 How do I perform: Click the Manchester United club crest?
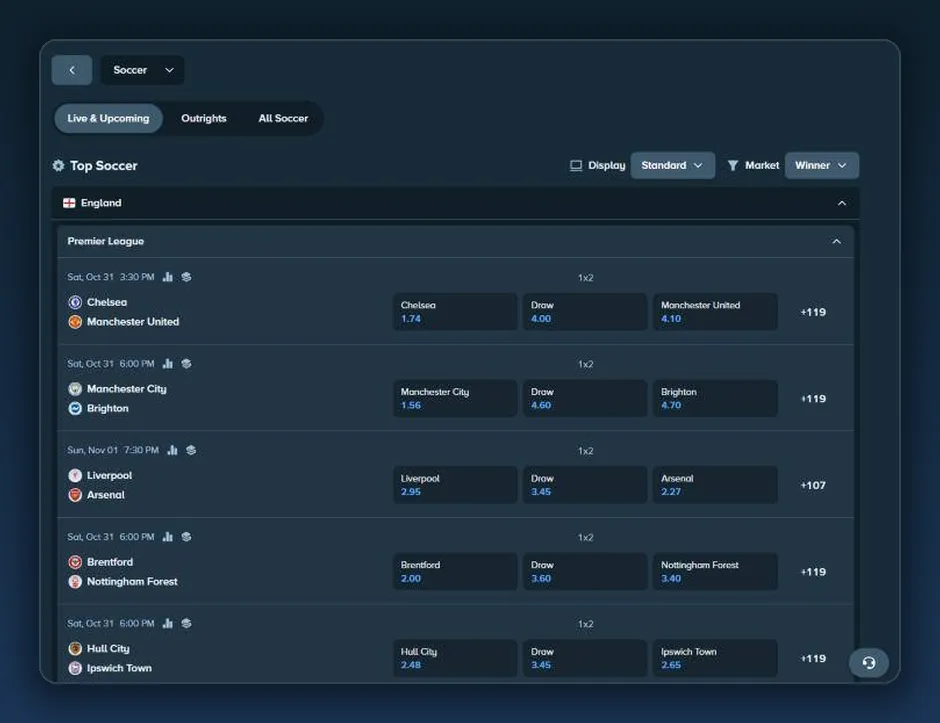point(75,322)
